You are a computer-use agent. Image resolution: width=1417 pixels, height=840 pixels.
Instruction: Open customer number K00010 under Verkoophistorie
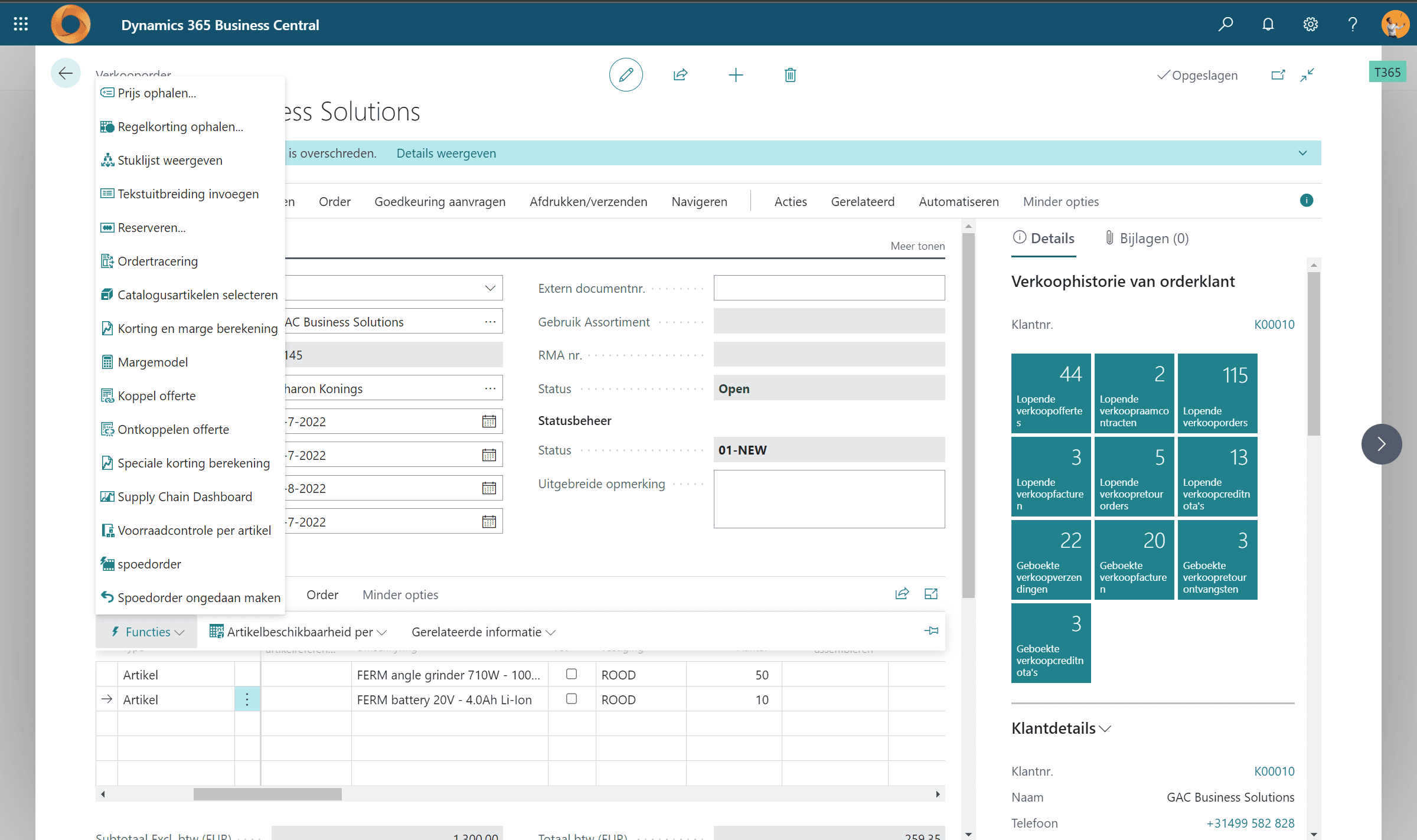coord(1274,324)
